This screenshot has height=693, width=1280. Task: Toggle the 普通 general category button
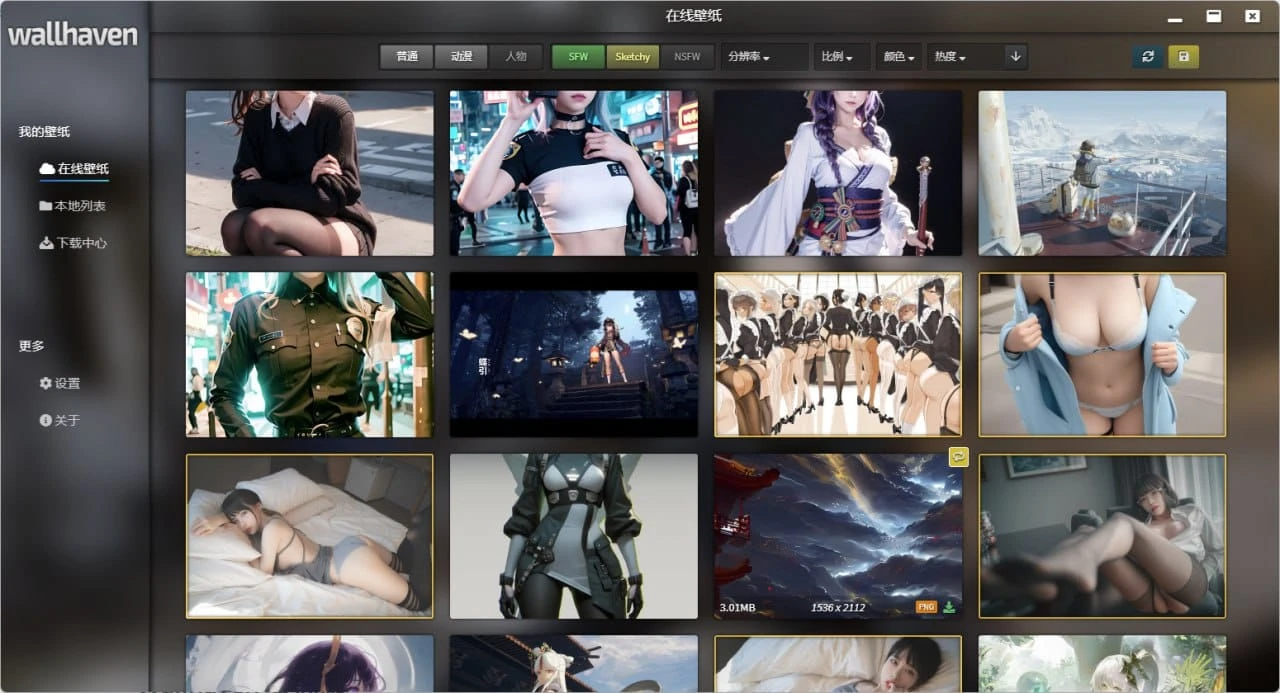[407, 57]
